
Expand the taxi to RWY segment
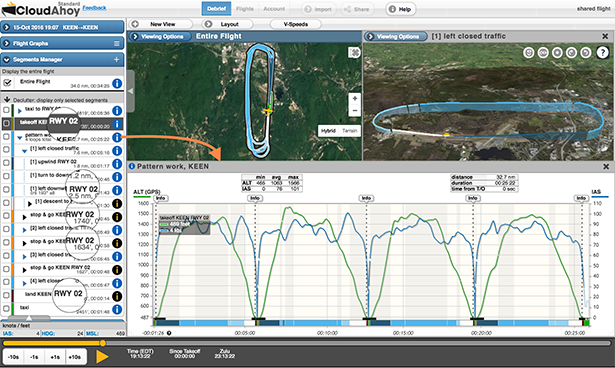20,111
